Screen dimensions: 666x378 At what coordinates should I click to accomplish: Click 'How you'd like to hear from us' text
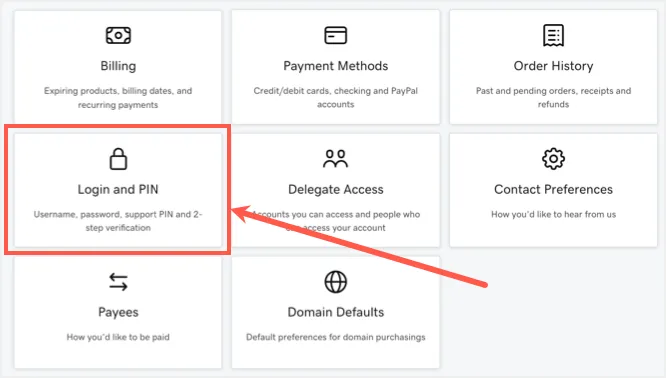click(x=553, y=214)
